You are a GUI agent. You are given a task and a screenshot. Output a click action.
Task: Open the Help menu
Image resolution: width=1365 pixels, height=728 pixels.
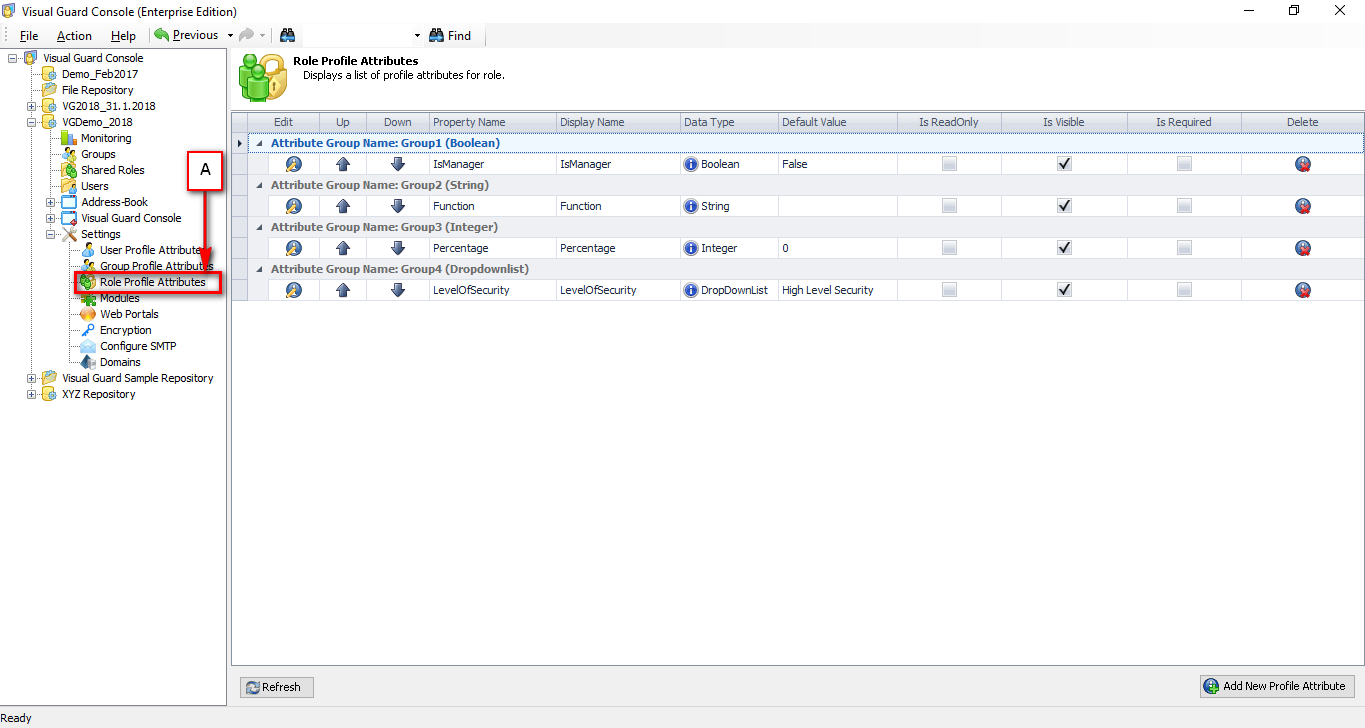123,36
